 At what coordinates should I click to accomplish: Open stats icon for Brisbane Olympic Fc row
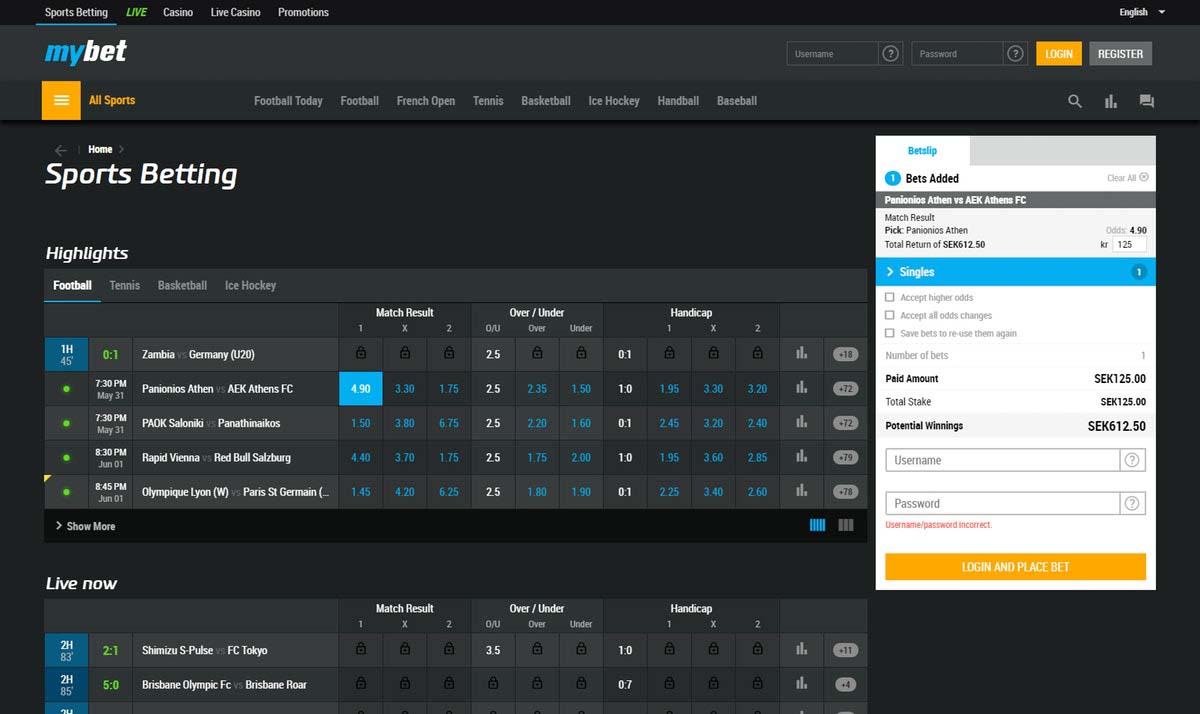(x=801, y=685)
